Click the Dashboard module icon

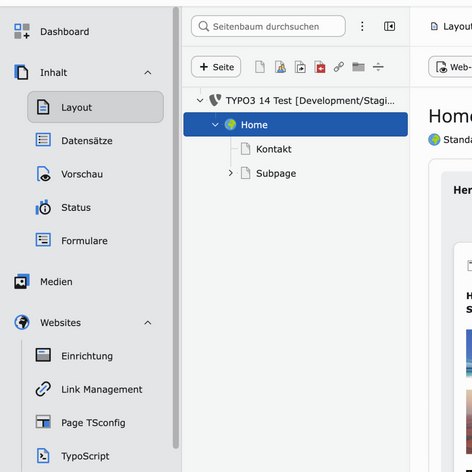[22, 31]
